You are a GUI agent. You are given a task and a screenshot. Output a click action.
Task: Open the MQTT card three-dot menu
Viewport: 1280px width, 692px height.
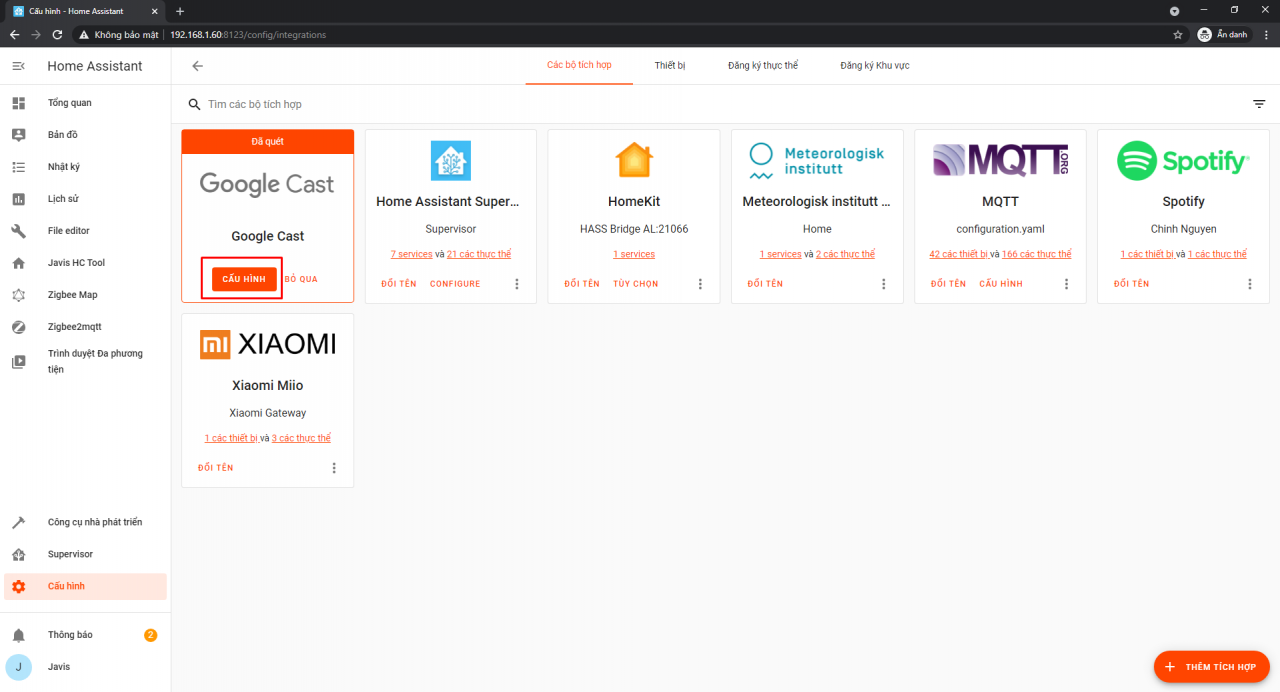[x=1066, y=284]
